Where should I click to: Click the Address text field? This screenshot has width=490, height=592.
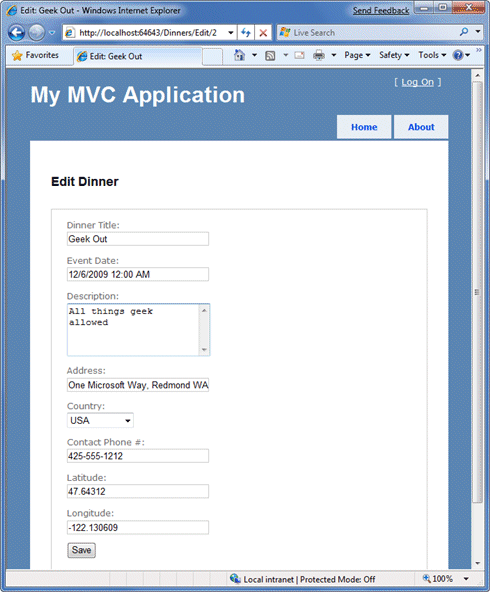(x=138, y=385)
